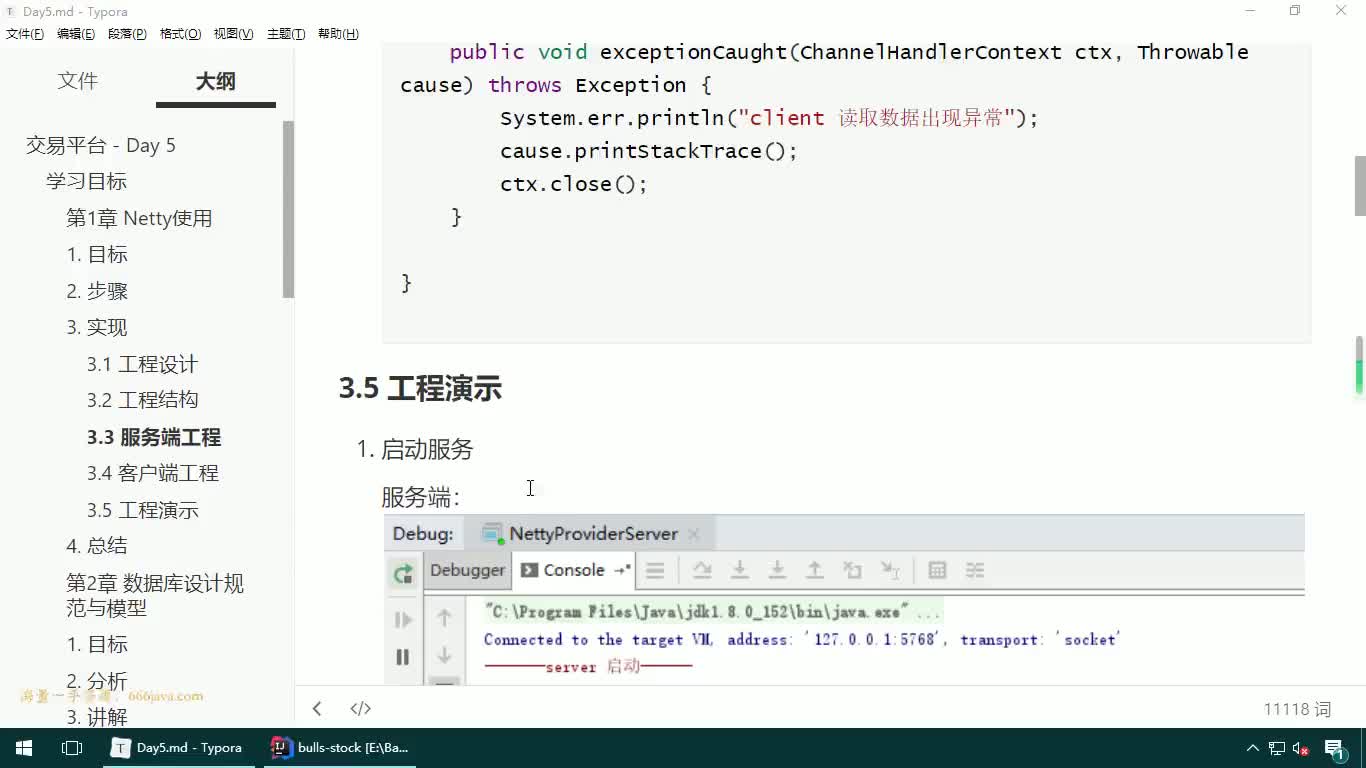This screenshot has height=768, width=1366.
Task: Go to 第2章 数据库设计规范与模型 outline item
Action: point(155,595)
